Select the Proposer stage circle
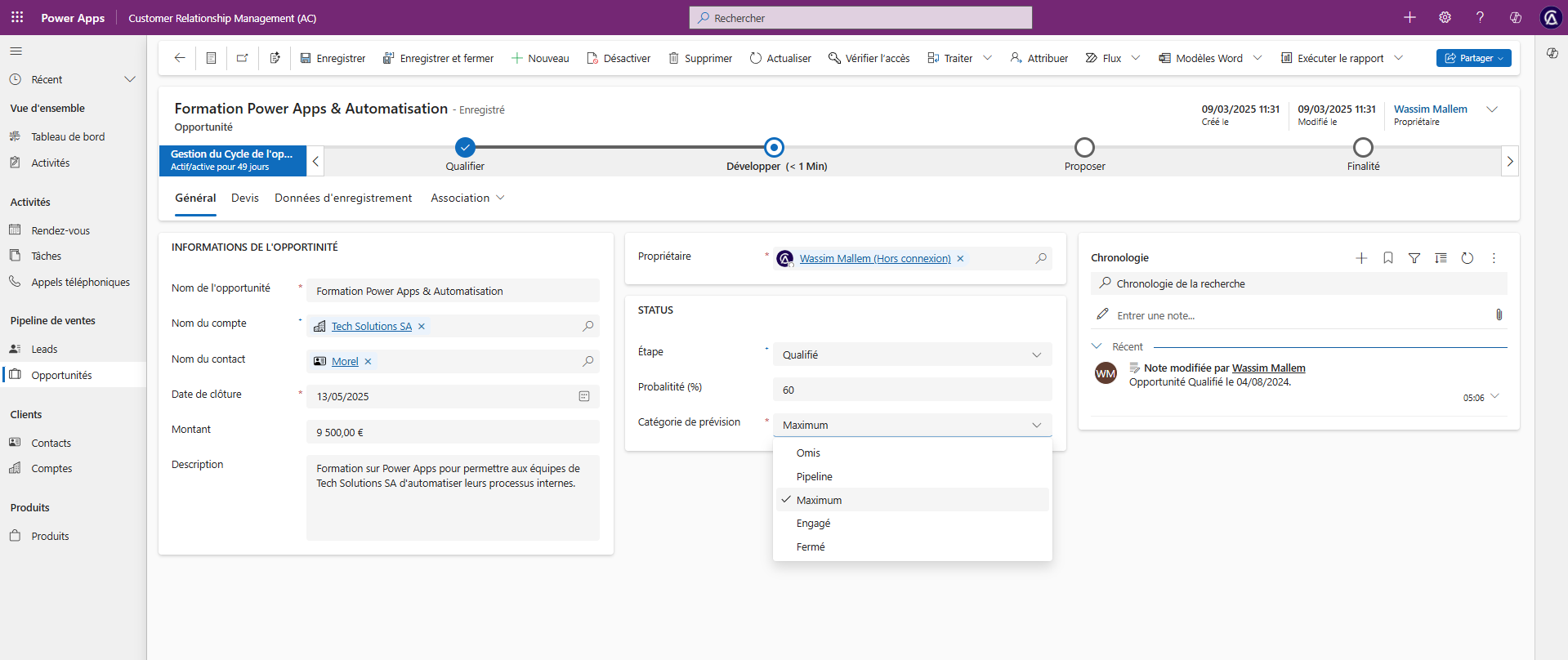 1084,147
